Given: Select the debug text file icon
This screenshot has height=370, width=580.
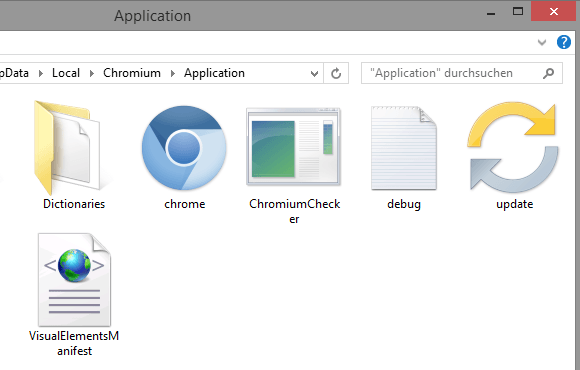Looking at the screenshot, I should tap(404, 148).
